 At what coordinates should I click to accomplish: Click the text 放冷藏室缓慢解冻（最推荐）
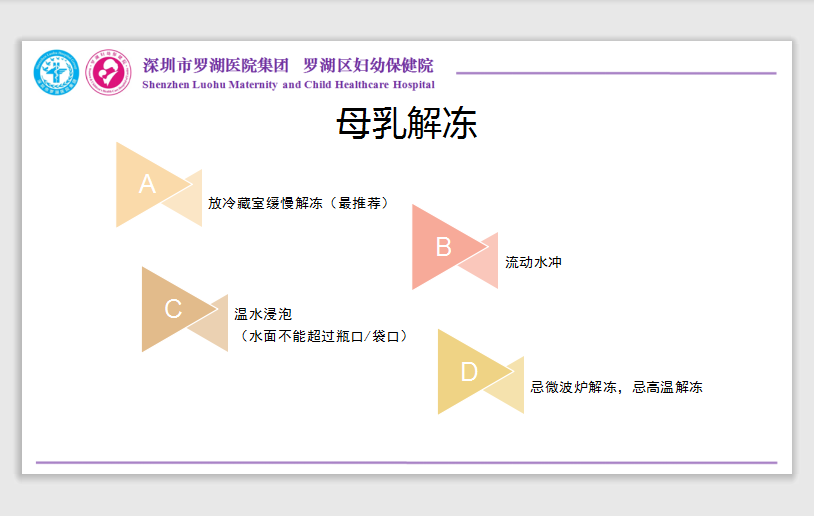(299, 203)
